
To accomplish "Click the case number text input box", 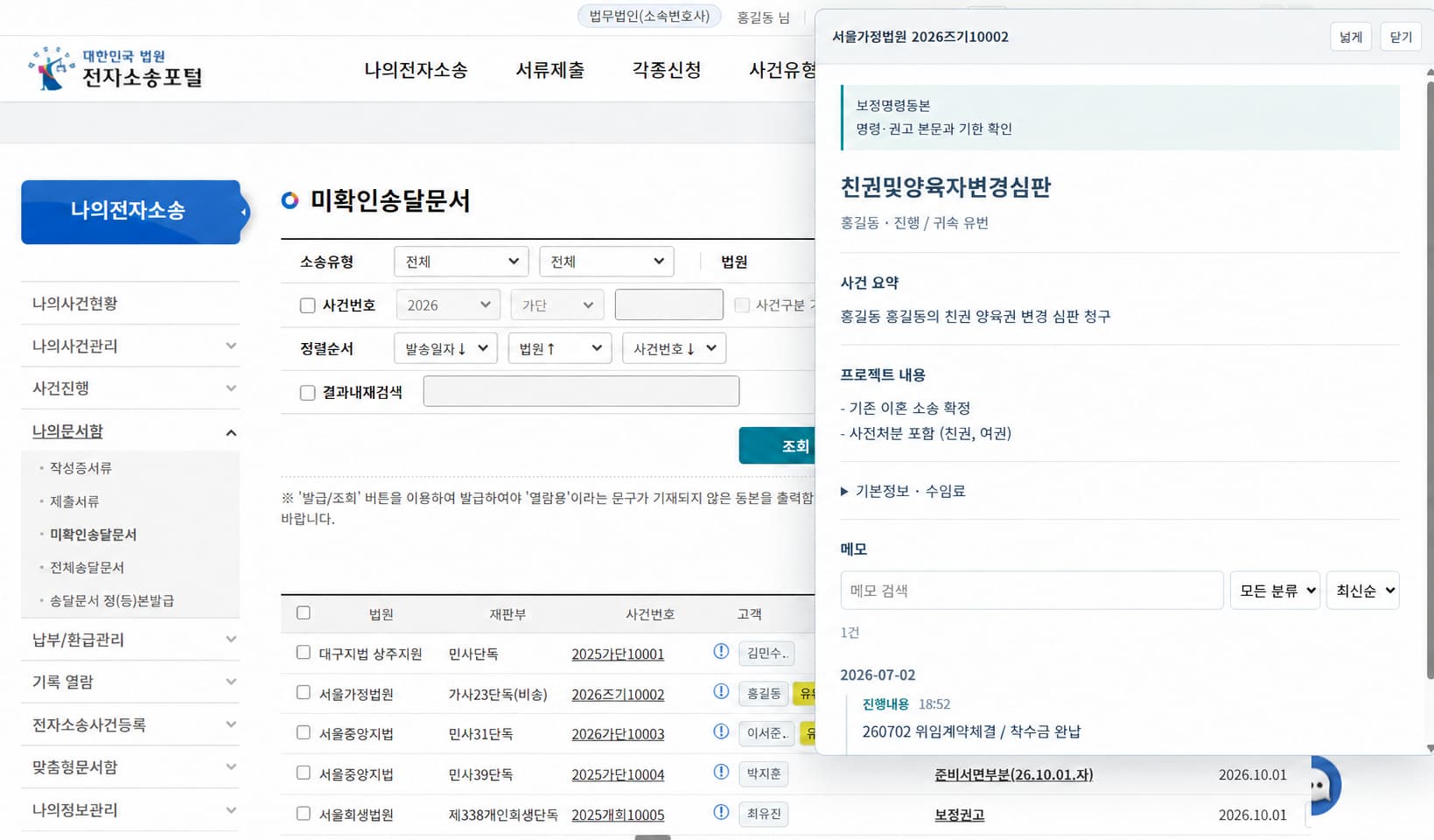I will tap(669, 304).
